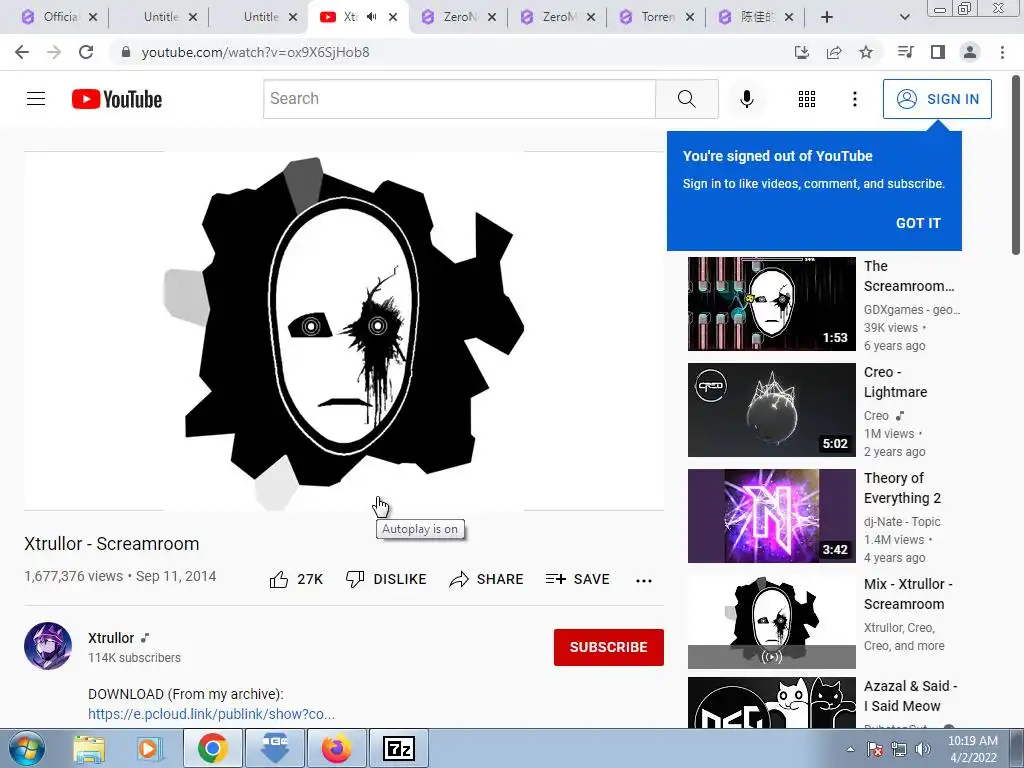
Task: Open 7-Zip from the taskbar
Action: (x=399, y=748)
